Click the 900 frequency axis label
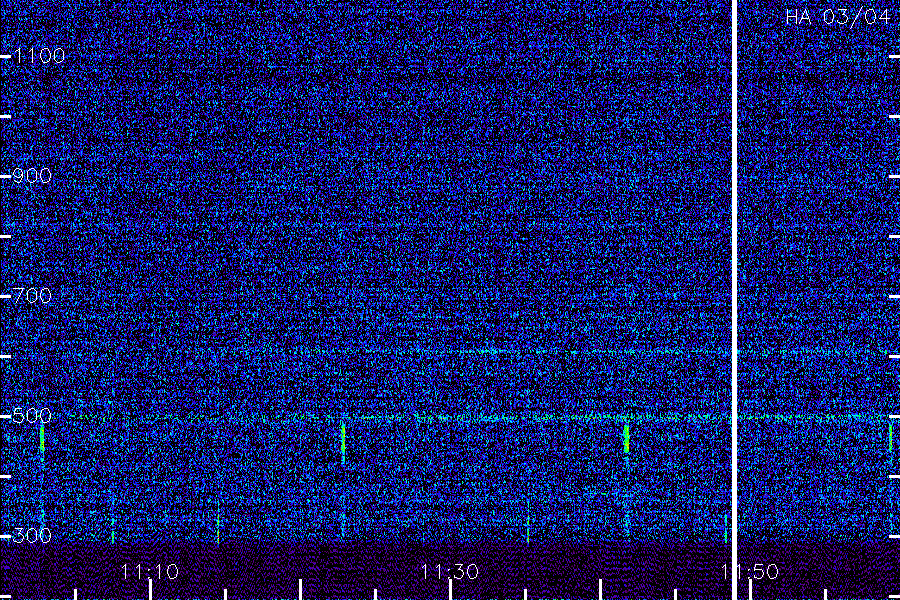The image size is (900, 600). (32, 176)
